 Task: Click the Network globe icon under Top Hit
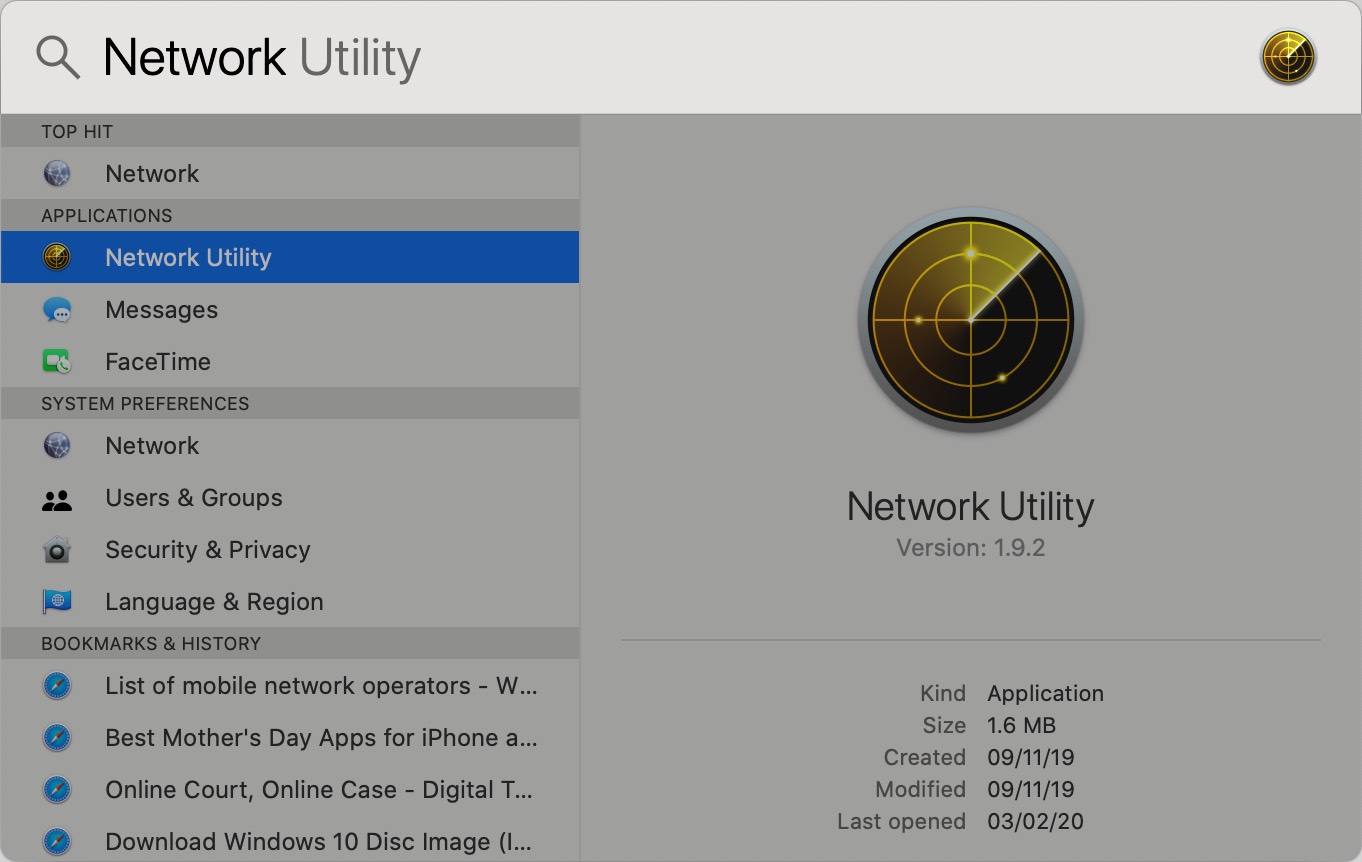pyautogui.click(x=57, y=173)
